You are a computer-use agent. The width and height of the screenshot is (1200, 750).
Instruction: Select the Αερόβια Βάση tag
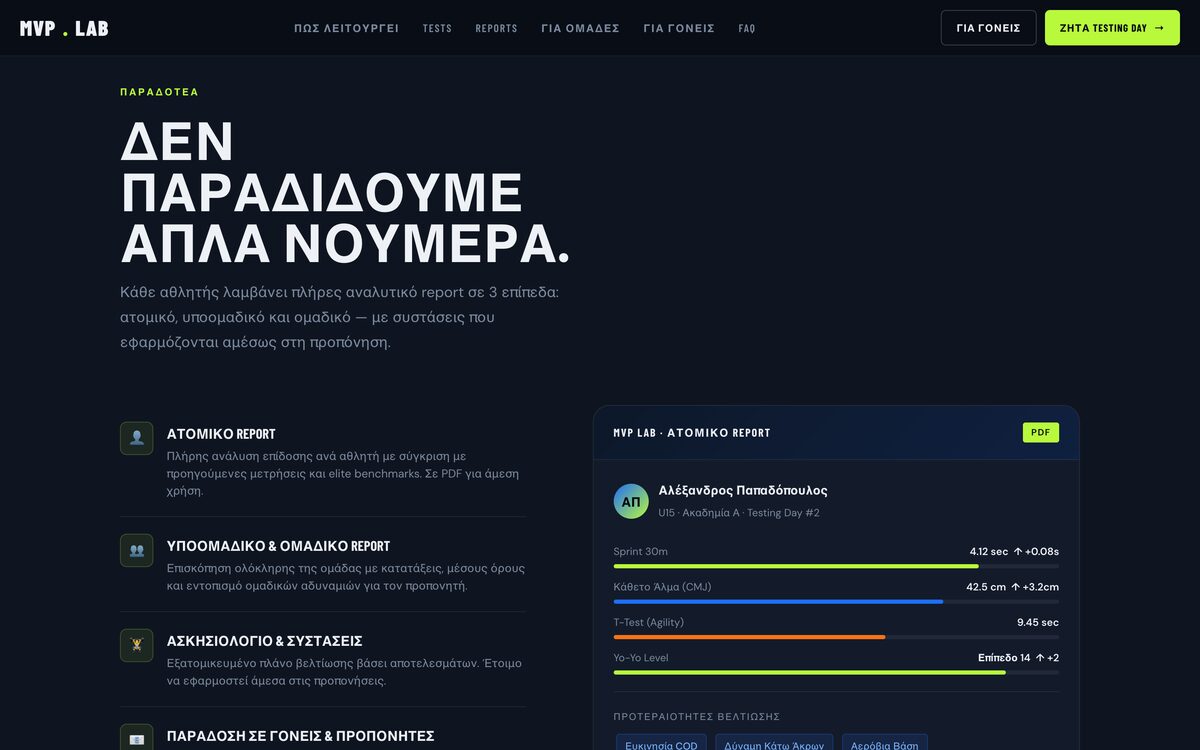[x=884, y=743]
